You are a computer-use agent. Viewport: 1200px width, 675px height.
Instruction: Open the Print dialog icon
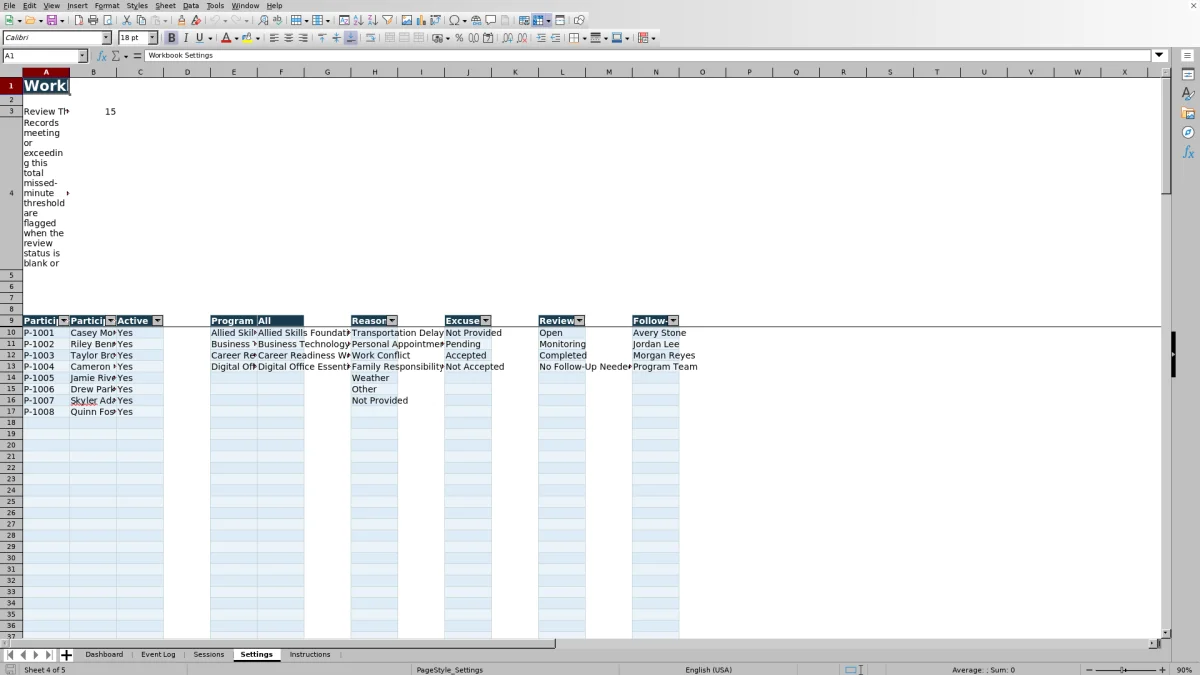click(93, 20)
